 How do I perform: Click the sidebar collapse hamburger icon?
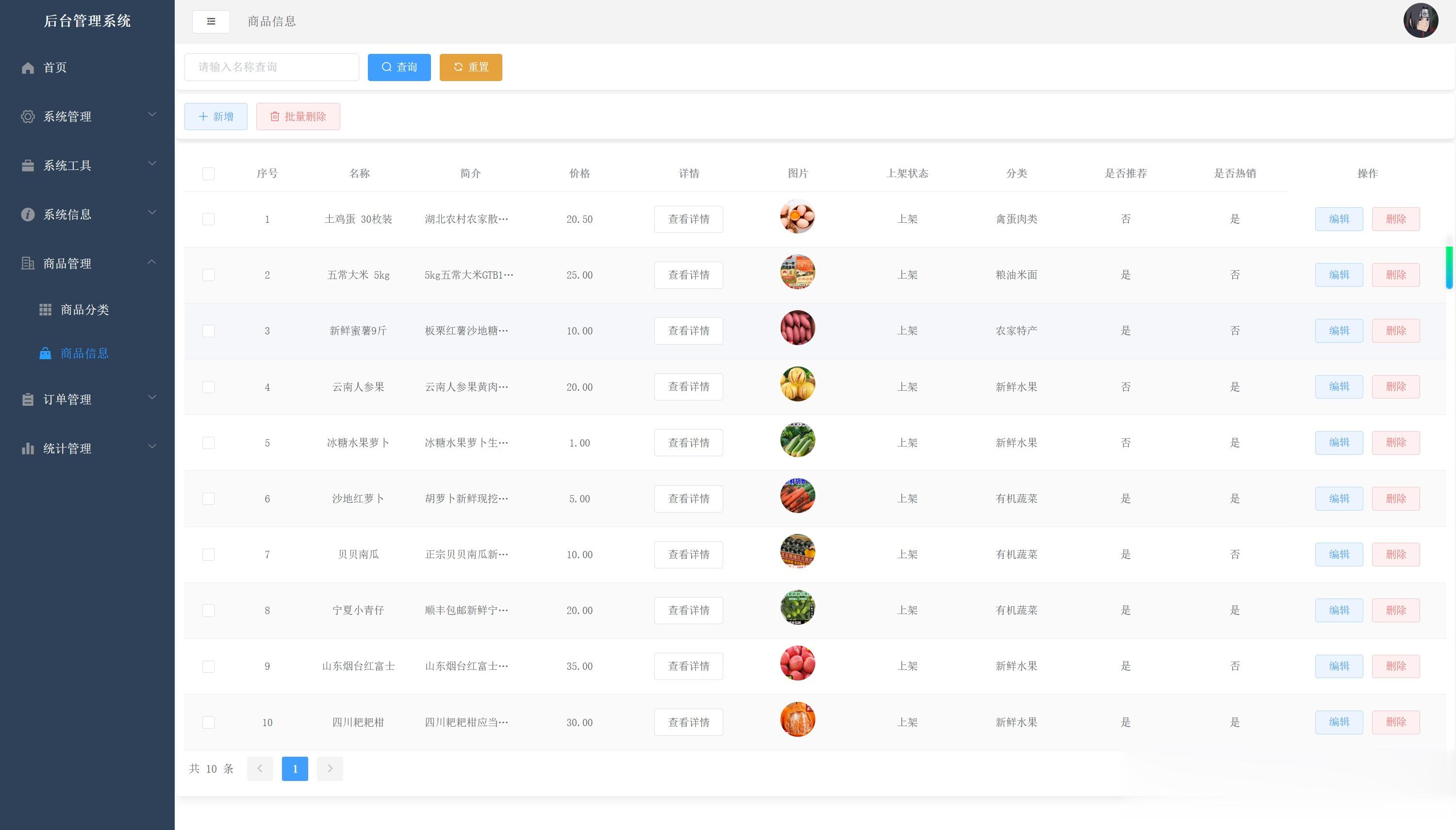coord(211,22)
